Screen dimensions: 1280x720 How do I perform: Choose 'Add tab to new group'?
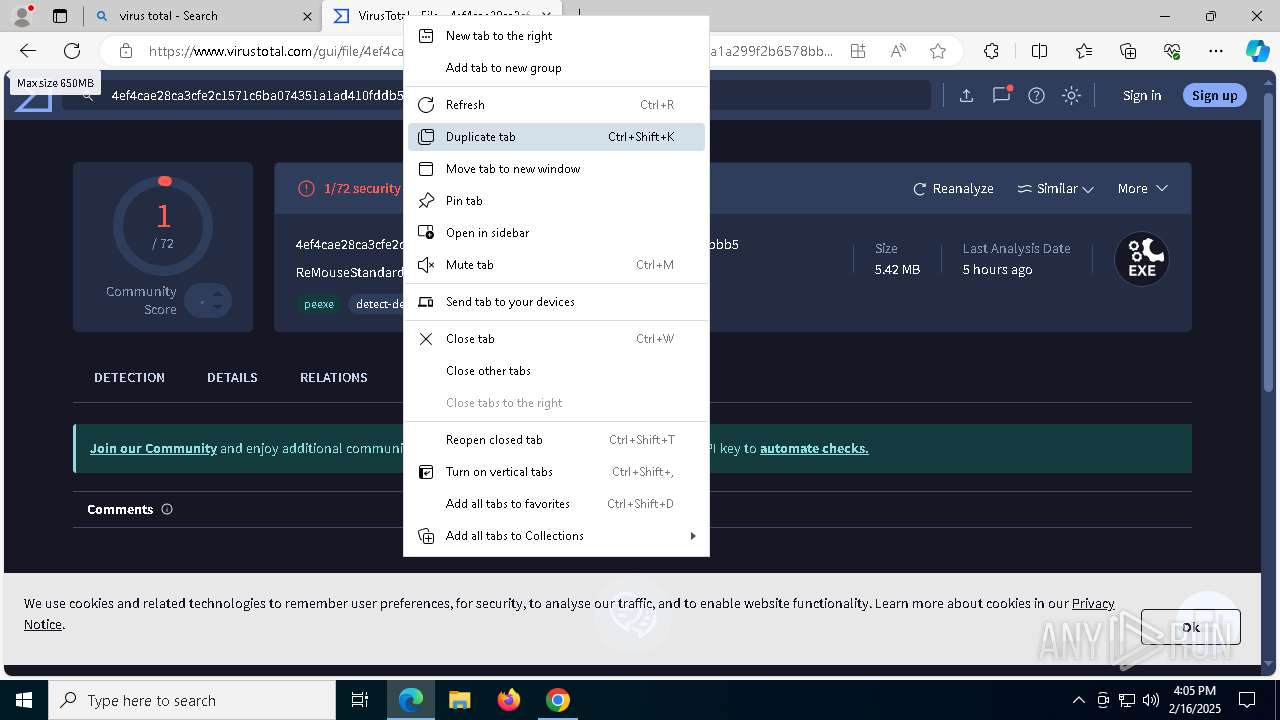tap(556, 68)
